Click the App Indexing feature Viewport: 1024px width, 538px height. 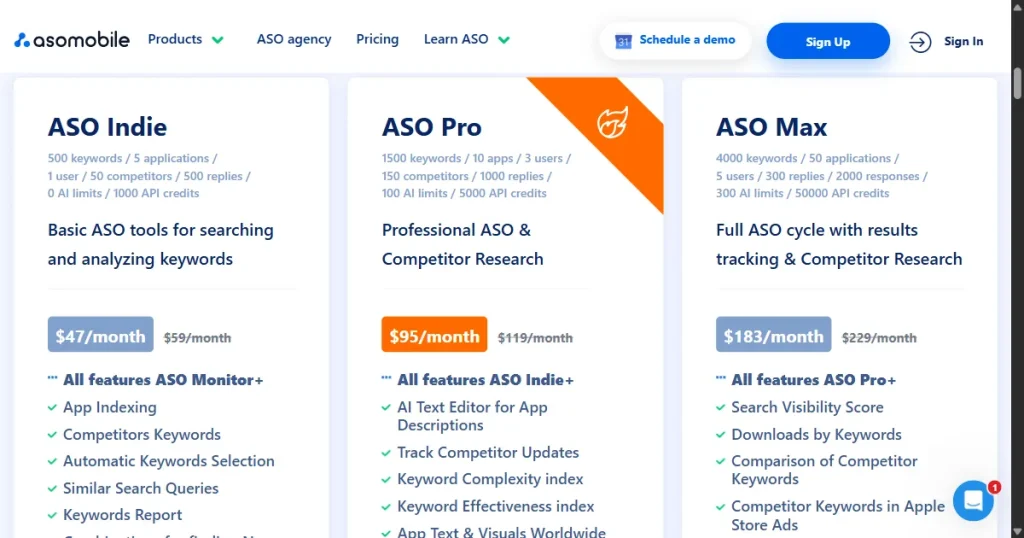click(x=110, y=407)
